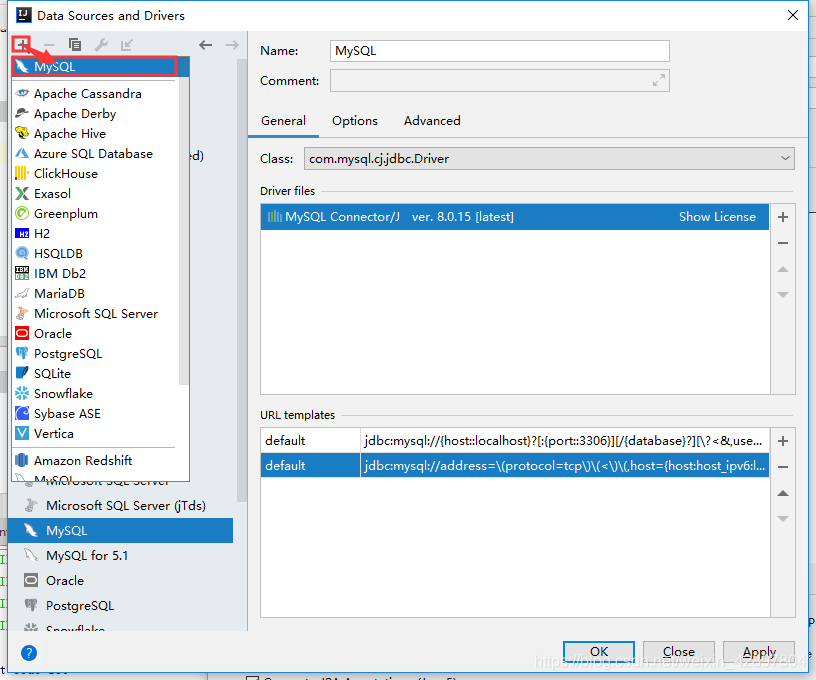Pick Exasol in the popup list
816x680 pixels.
point(95,194)
